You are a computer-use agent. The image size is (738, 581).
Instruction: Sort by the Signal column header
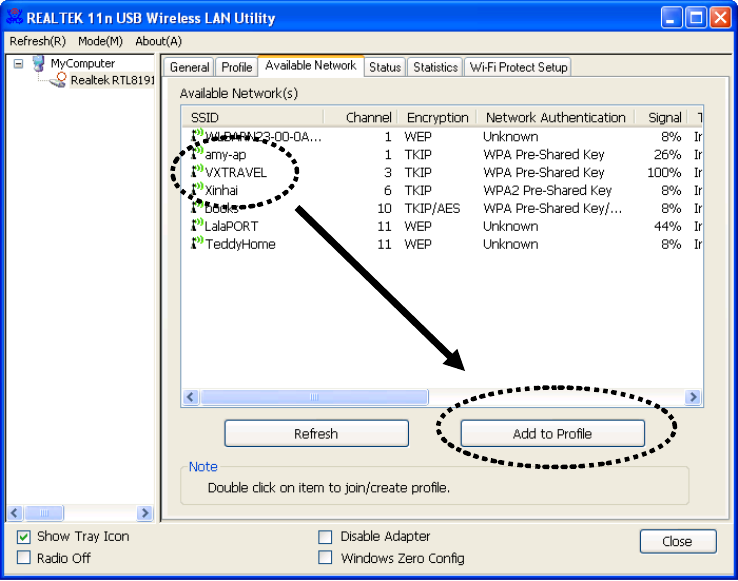662,117
